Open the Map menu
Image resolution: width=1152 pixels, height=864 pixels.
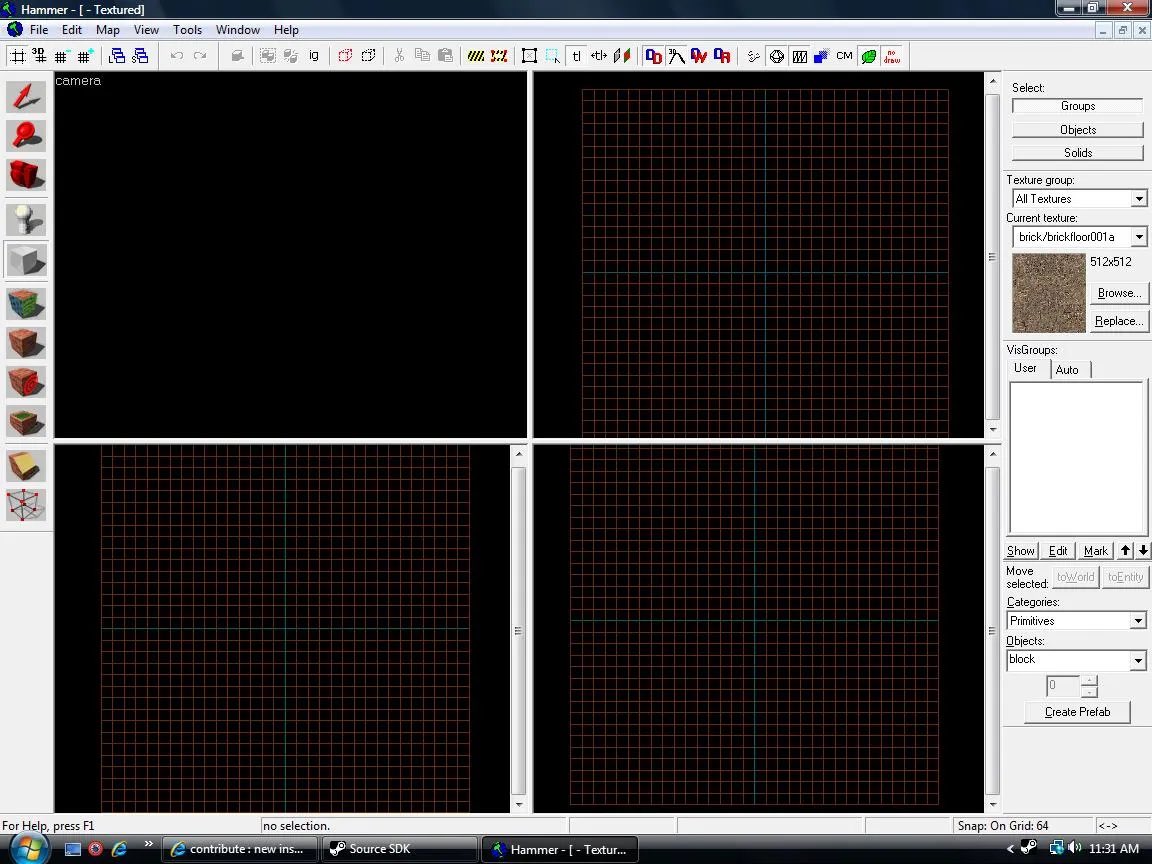(x=107, y=30)
